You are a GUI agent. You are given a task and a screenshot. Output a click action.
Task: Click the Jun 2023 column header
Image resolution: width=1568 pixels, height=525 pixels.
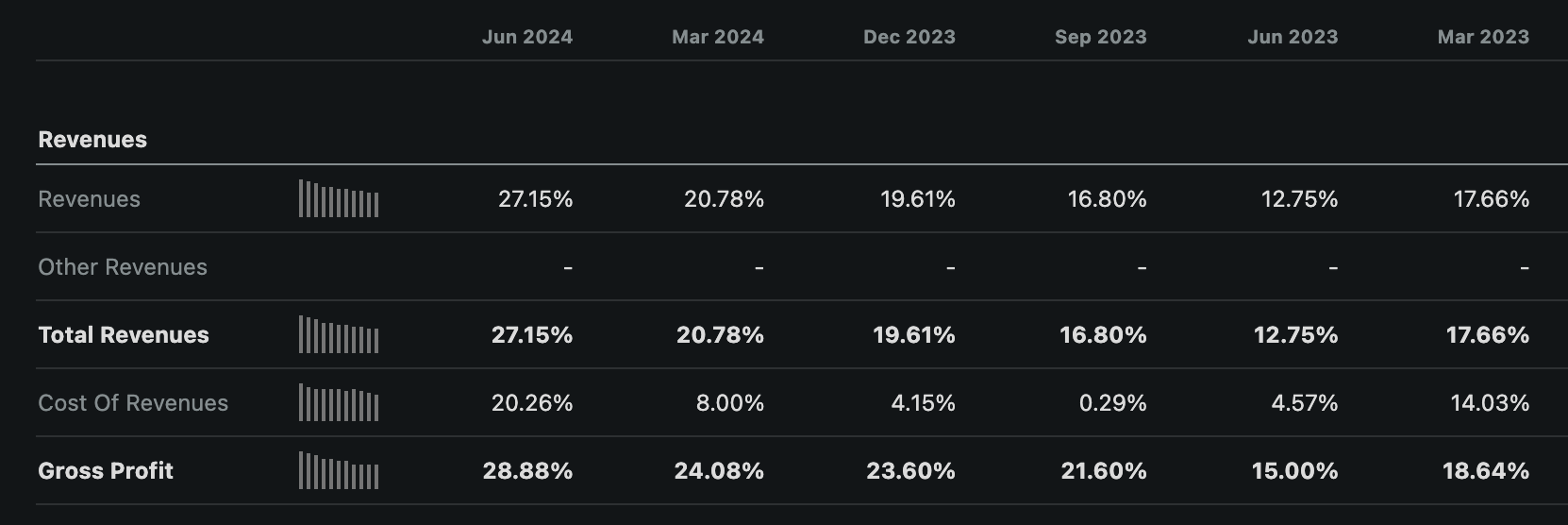[1292, 37]
